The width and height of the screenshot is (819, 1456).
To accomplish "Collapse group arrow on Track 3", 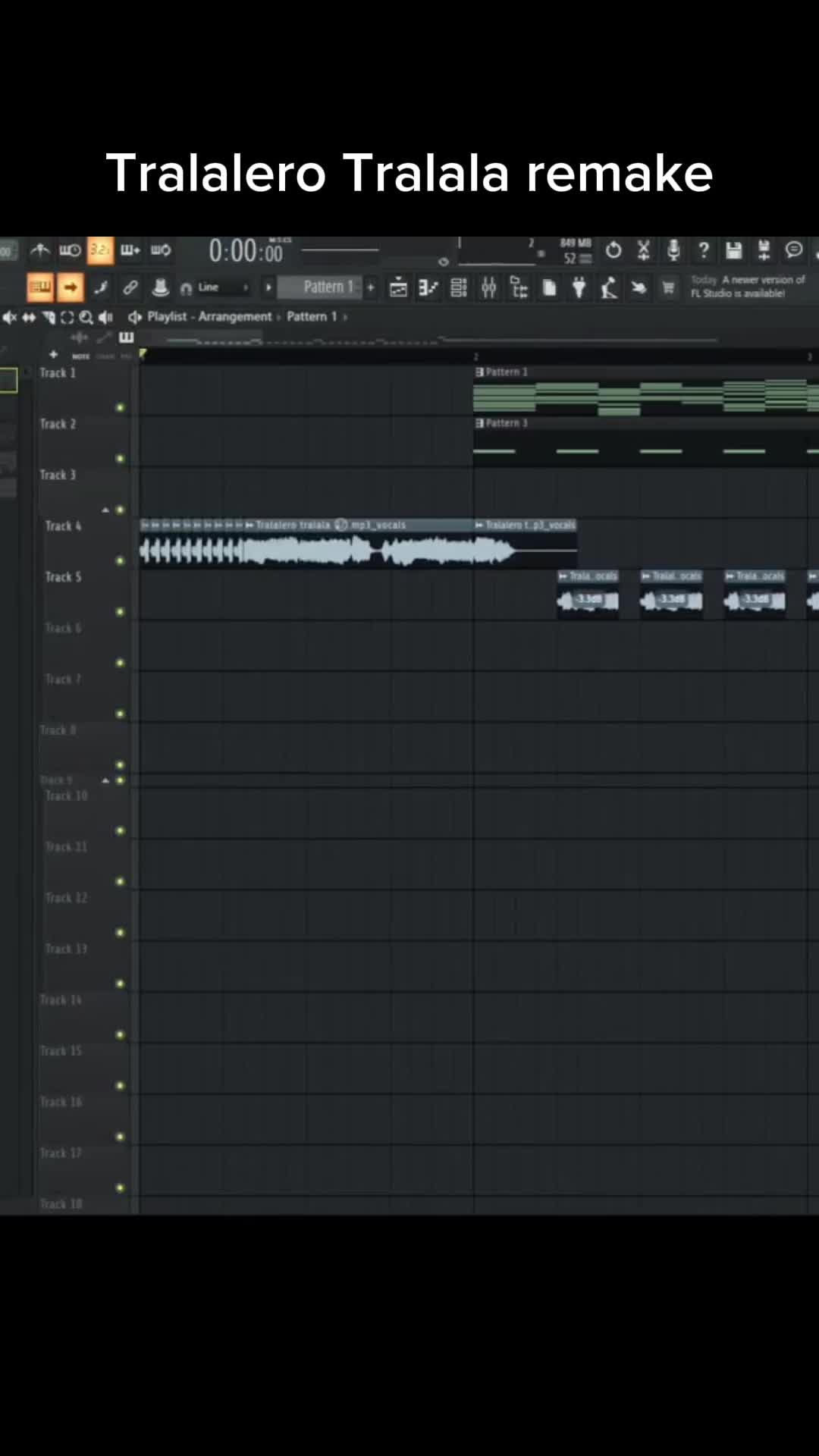I will [105, 510].
